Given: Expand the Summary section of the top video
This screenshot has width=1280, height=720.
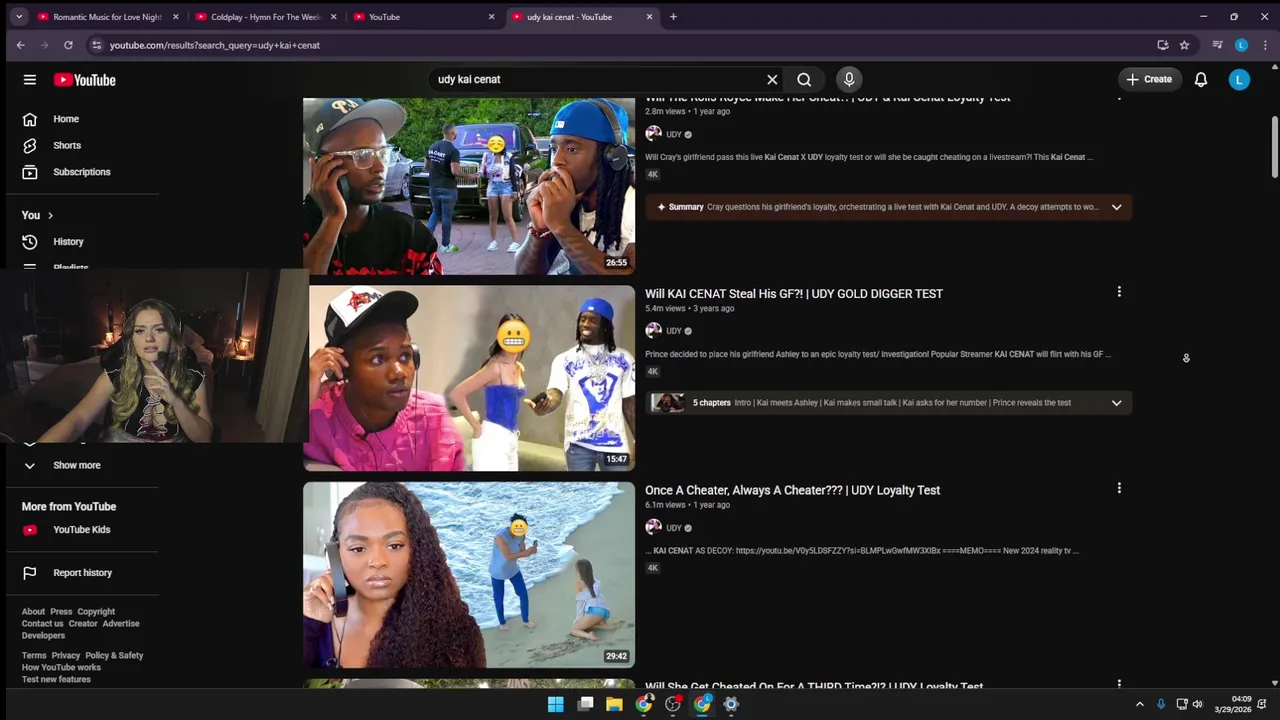Looking at the screenshot, I should coord(1116,207).
